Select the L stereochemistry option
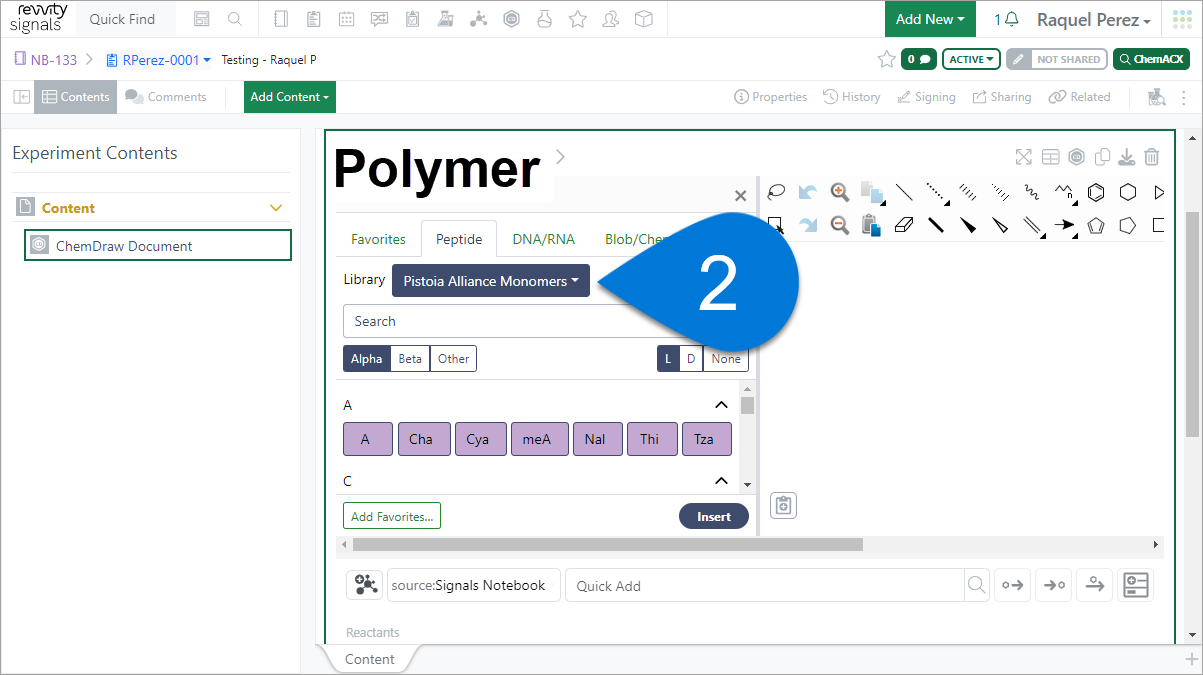1203x675 pixels. coord(668,359)
